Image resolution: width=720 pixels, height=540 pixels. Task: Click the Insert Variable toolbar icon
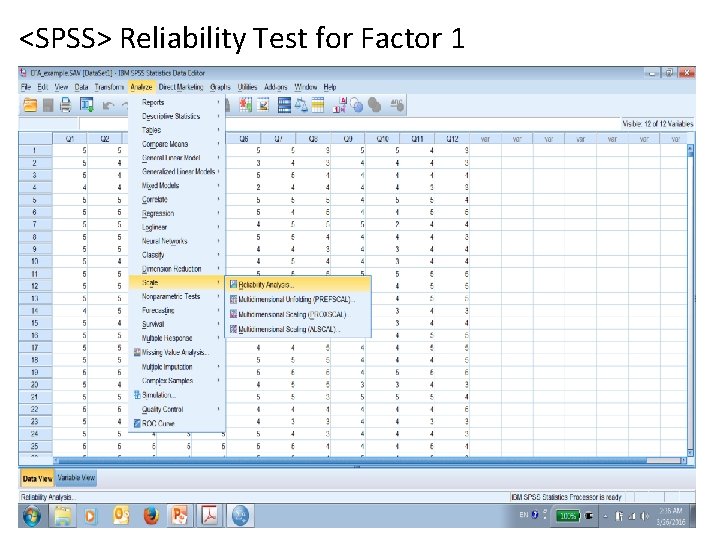click(264, 106)
